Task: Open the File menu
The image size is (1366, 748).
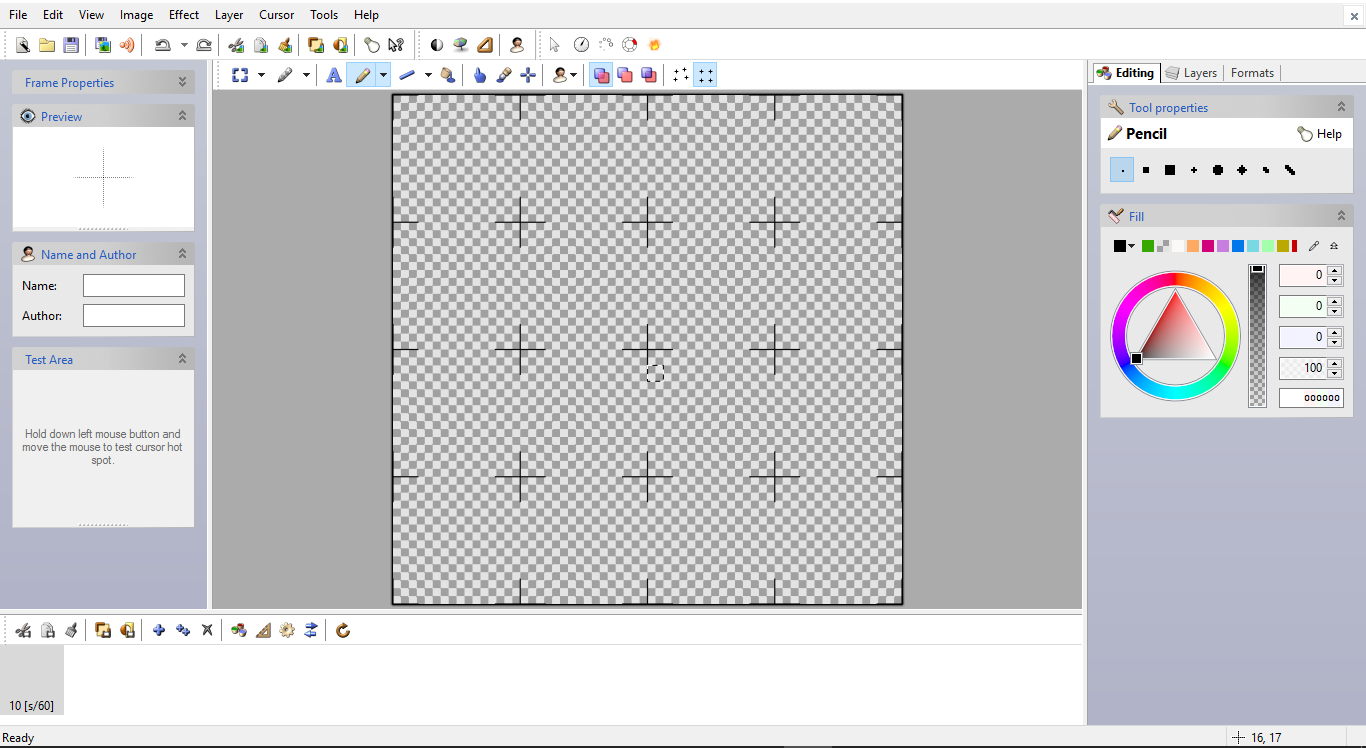Action: click(x=18, y=15)
